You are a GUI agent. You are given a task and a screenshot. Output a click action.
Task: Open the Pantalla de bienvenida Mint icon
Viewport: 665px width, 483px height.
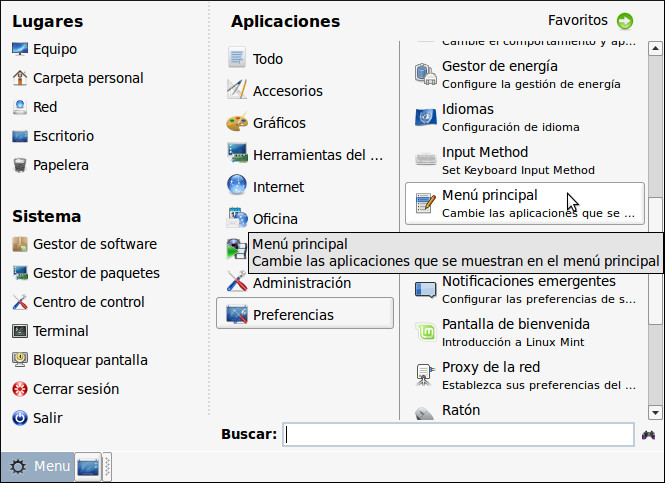click(426, 332)
